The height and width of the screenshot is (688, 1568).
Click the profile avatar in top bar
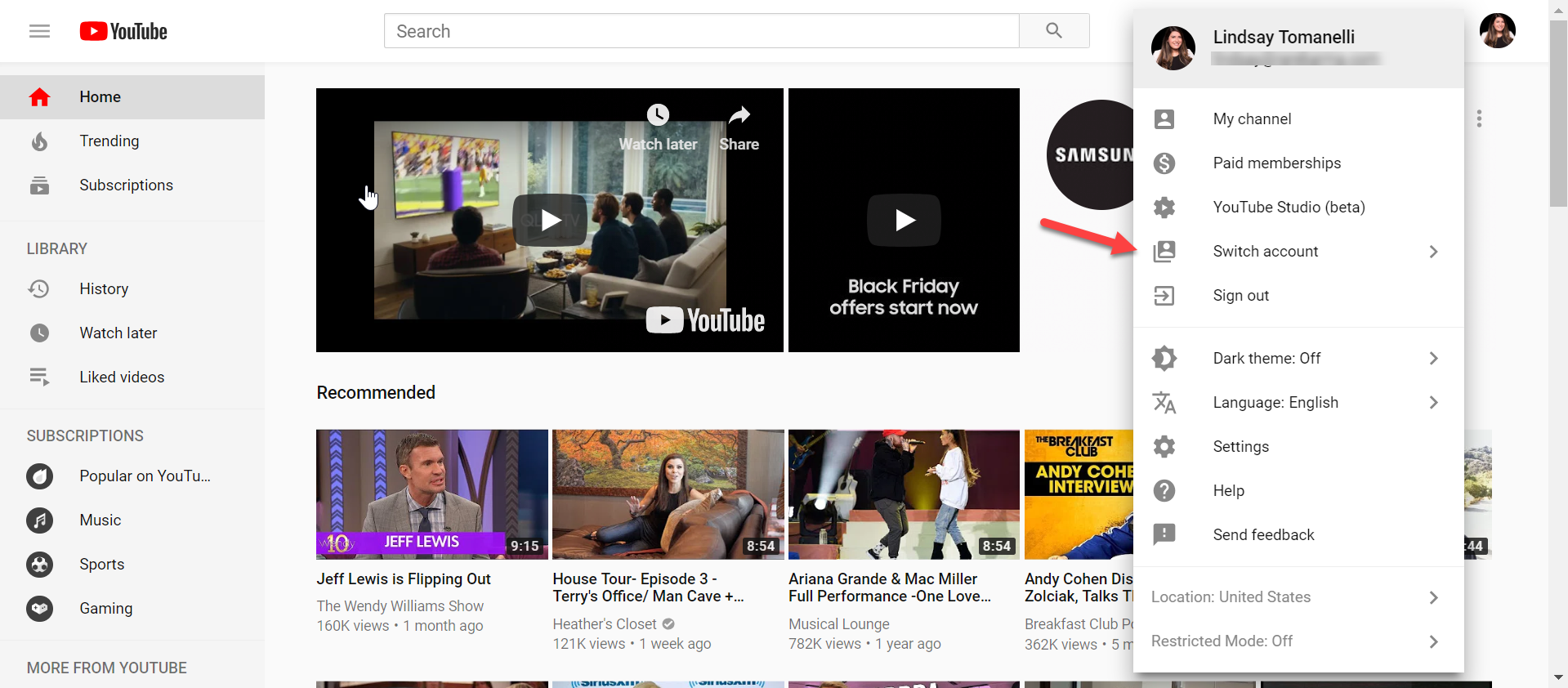[1497, 31]
